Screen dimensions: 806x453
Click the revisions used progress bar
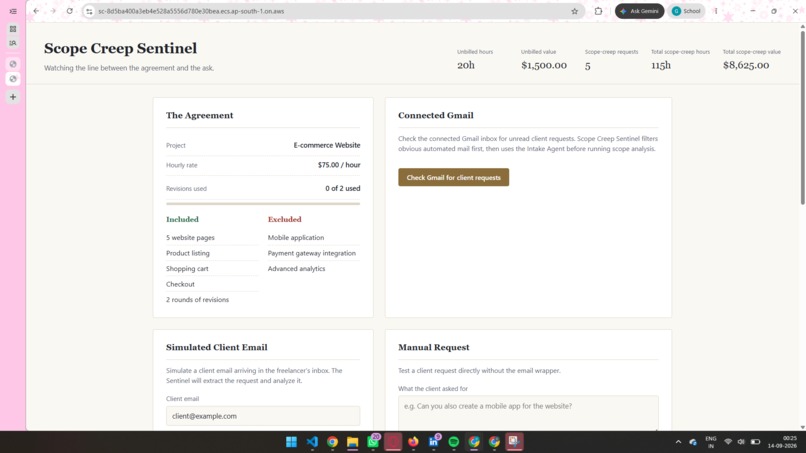263,204
